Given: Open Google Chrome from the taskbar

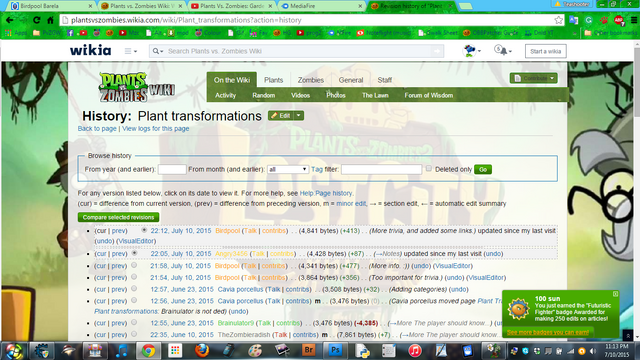Looking at the screenshot, I should click(148, 351).
